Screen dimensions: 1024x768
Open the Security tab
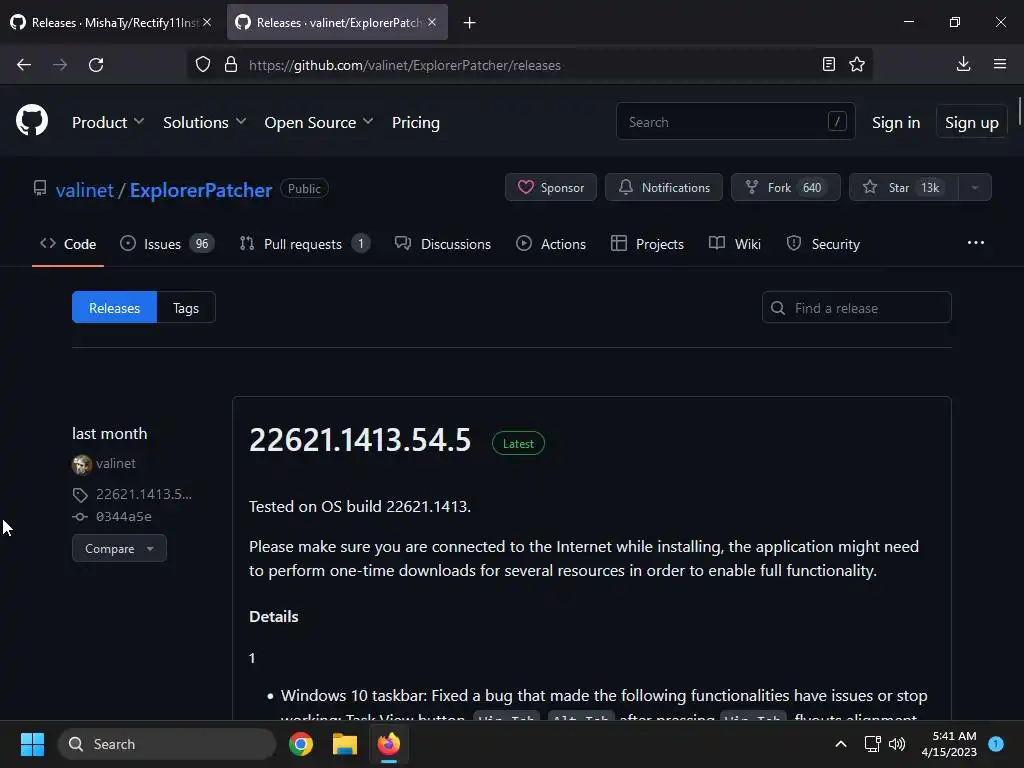click(x=823, y=244)
